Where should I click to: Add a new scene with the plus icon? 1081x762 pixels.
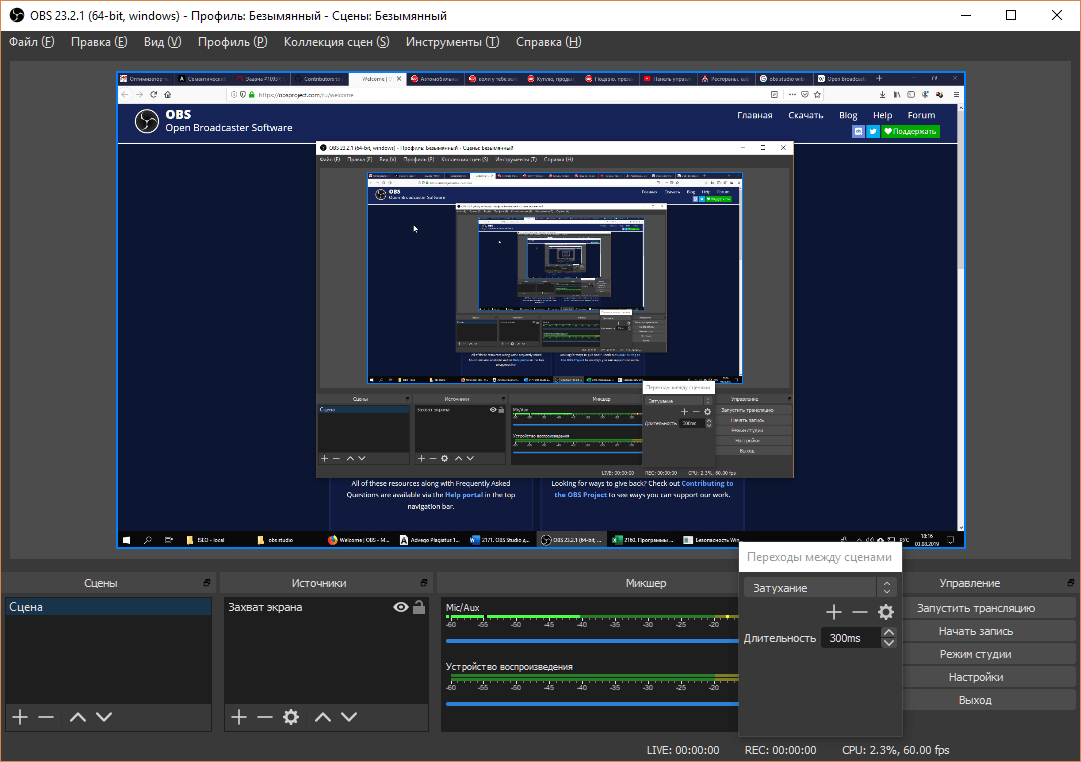pos(19,717)
